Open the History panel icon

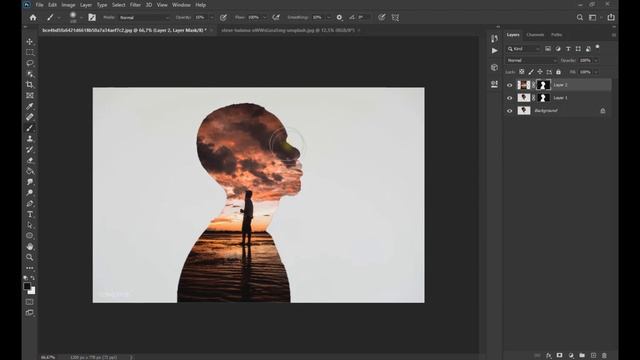pyautogui.click(x=494, y=38)
